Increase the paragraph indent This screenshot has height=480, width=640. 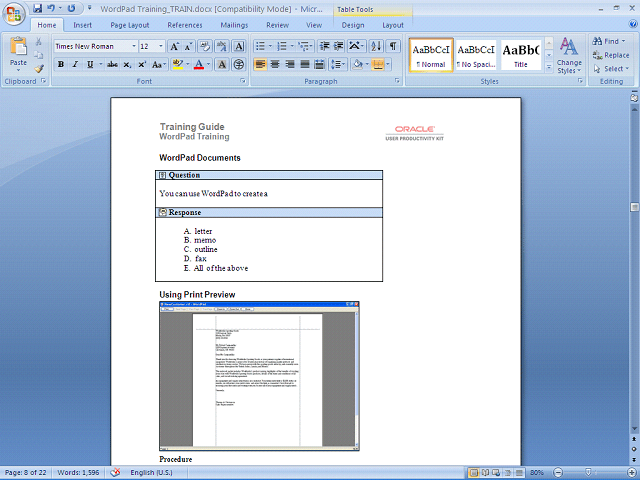(338, 46)
